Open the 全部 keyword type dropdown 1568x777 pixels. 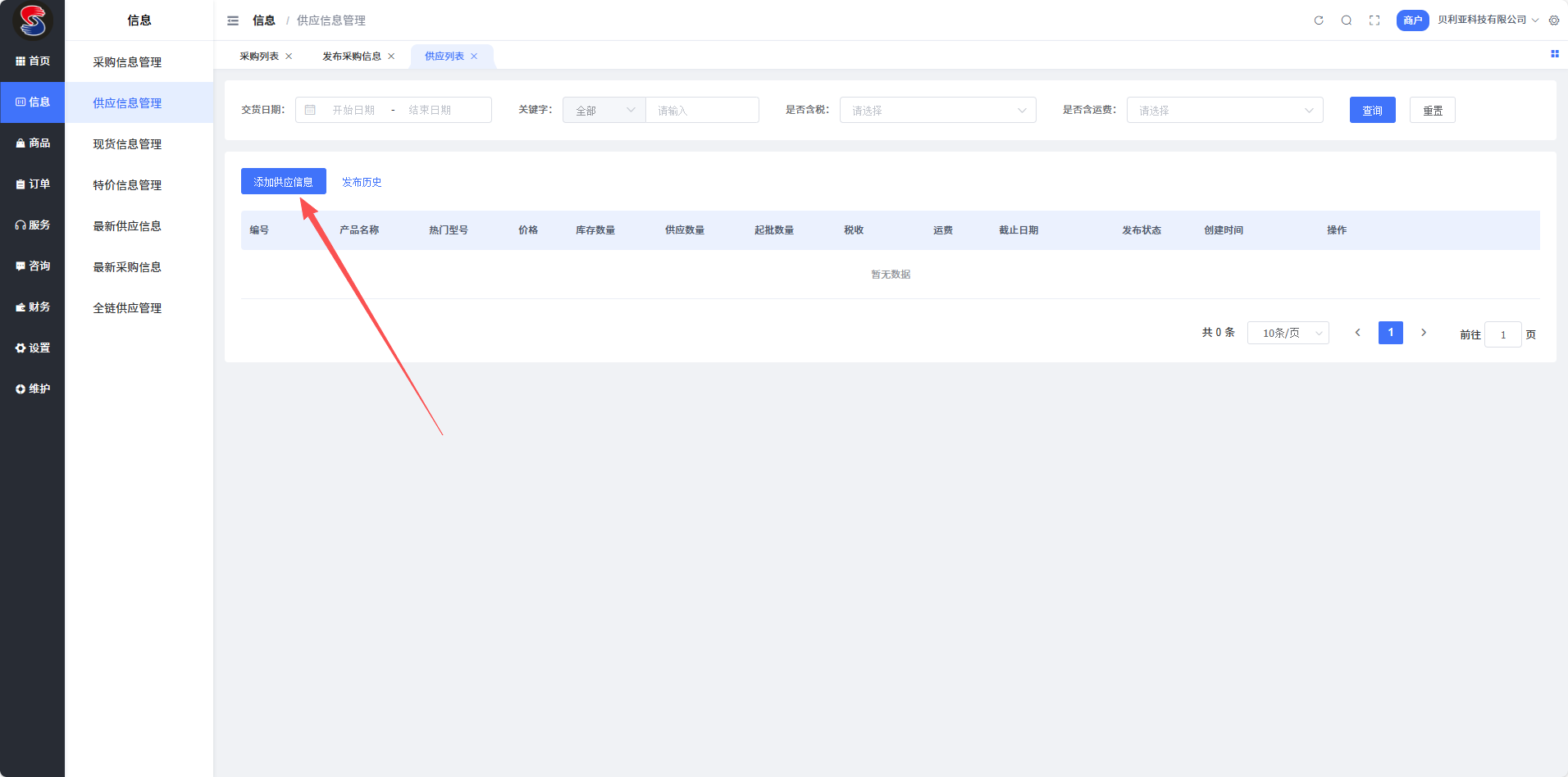click(604, 111)
